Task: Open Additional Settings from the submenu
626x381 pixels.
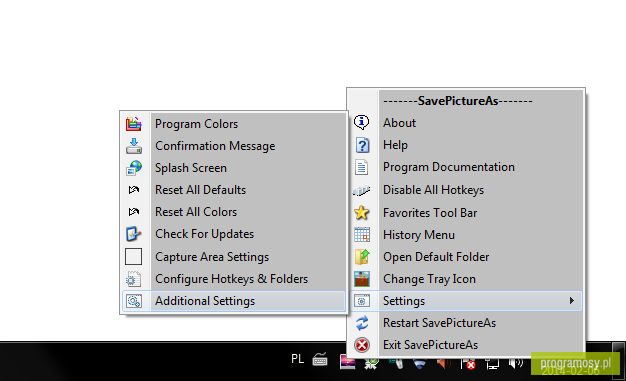Action: click(x=234, y=301)
